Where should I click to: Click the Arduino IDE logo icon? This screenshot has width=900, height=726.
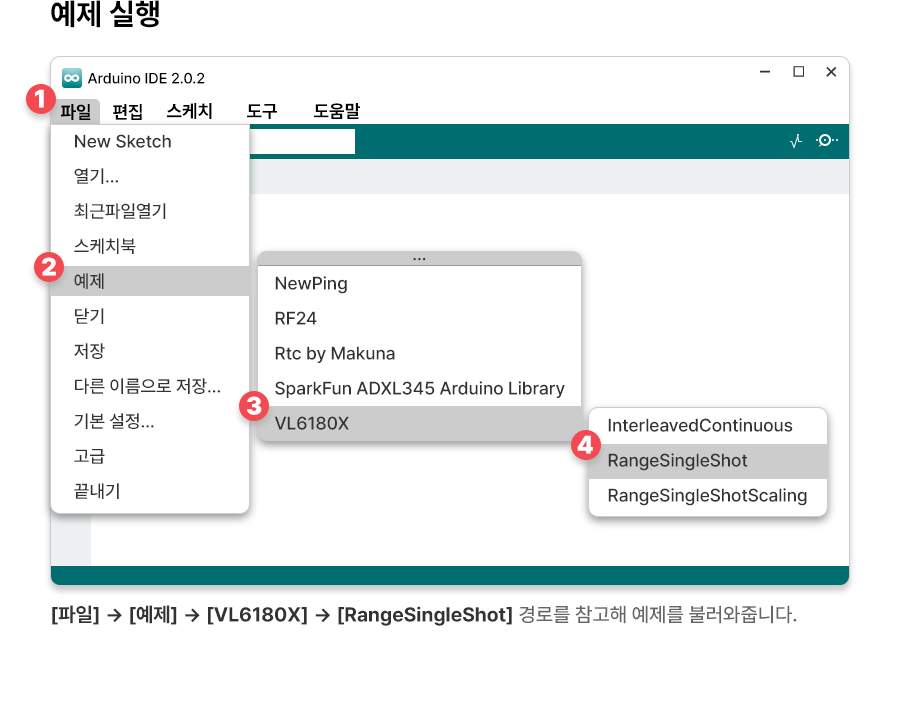tap(72, 78)
